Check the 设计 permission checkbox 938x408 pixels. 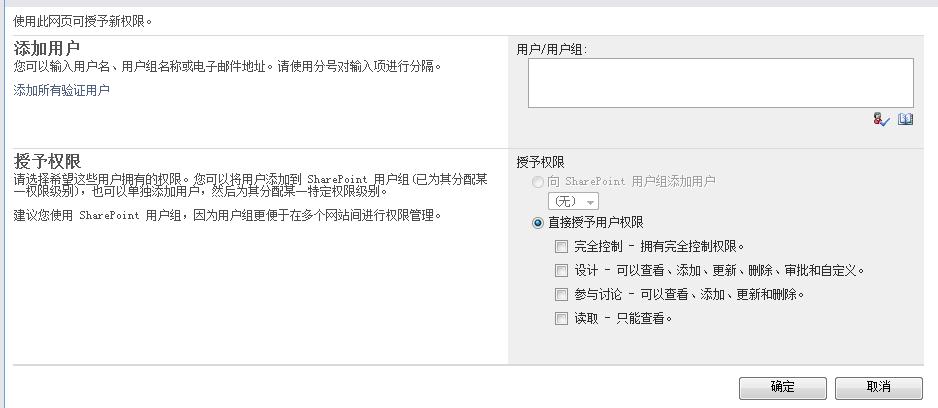[x=561, y=270]
